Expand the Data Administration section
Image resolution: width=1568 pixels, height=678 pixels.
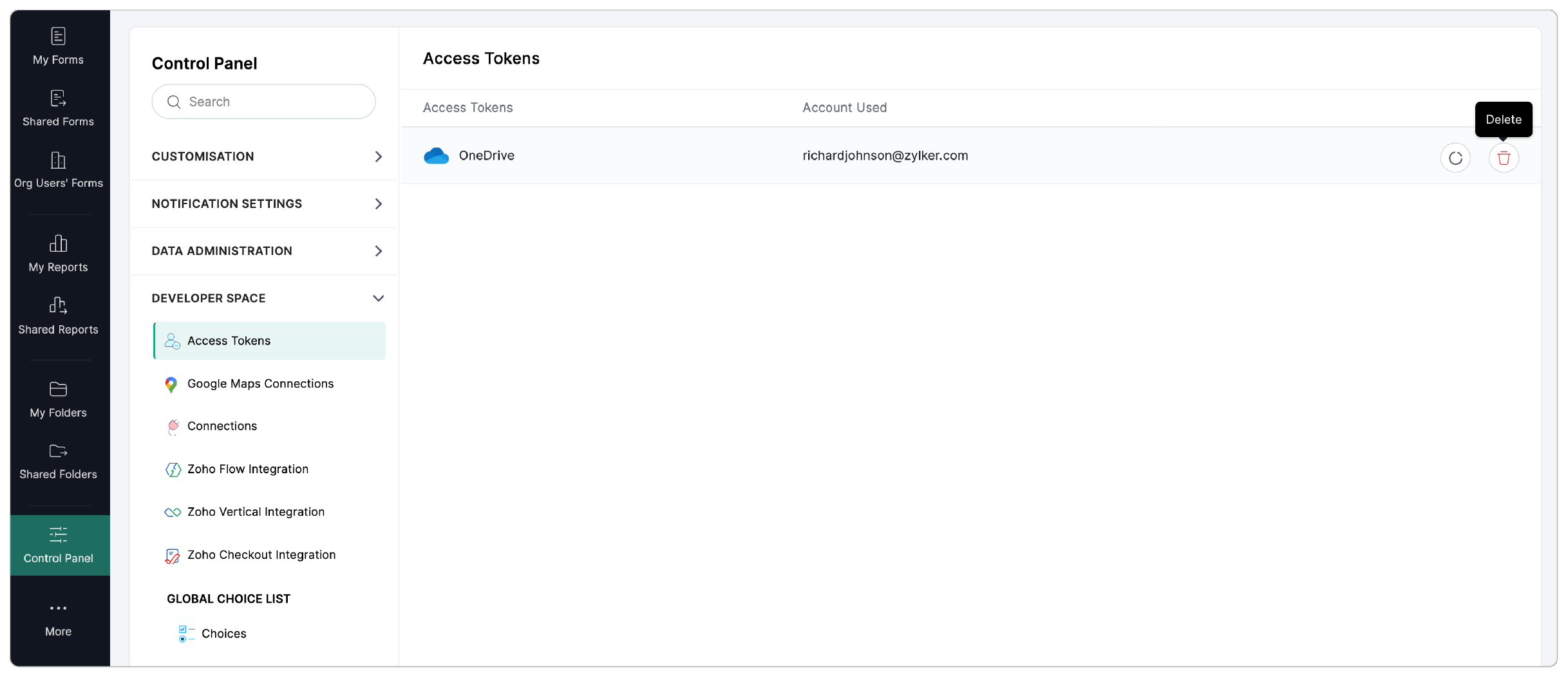click(x=267, y=251)
